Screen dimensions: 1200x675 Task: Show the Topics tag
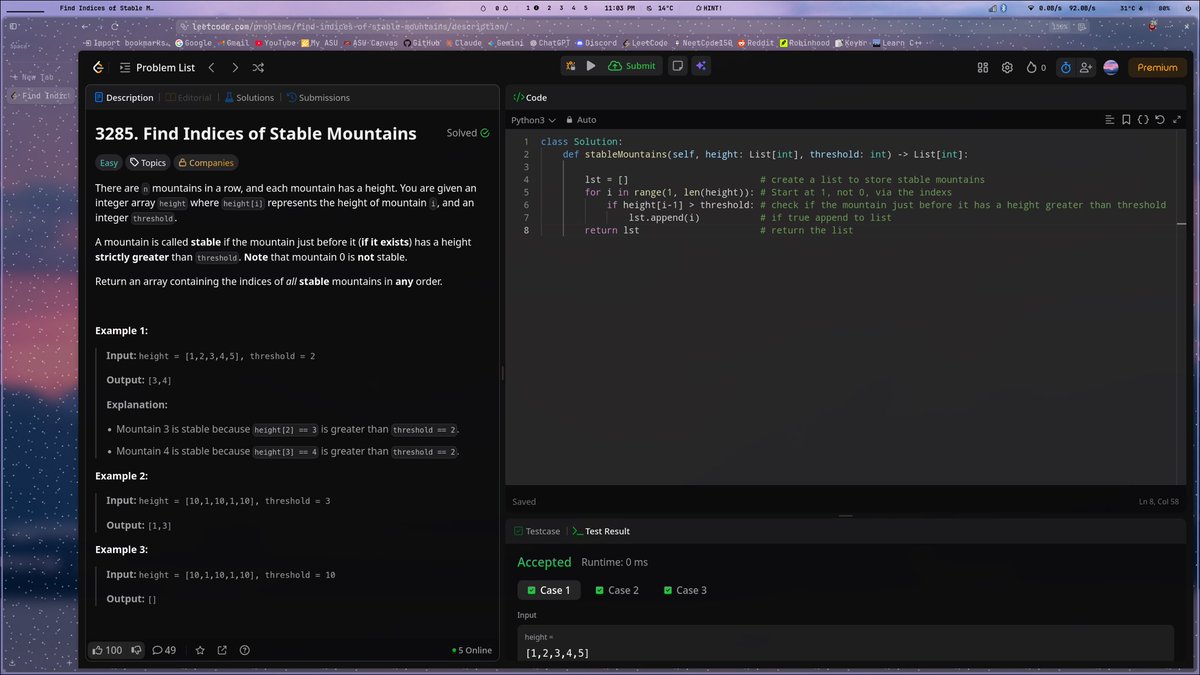(x=147, y=163)
